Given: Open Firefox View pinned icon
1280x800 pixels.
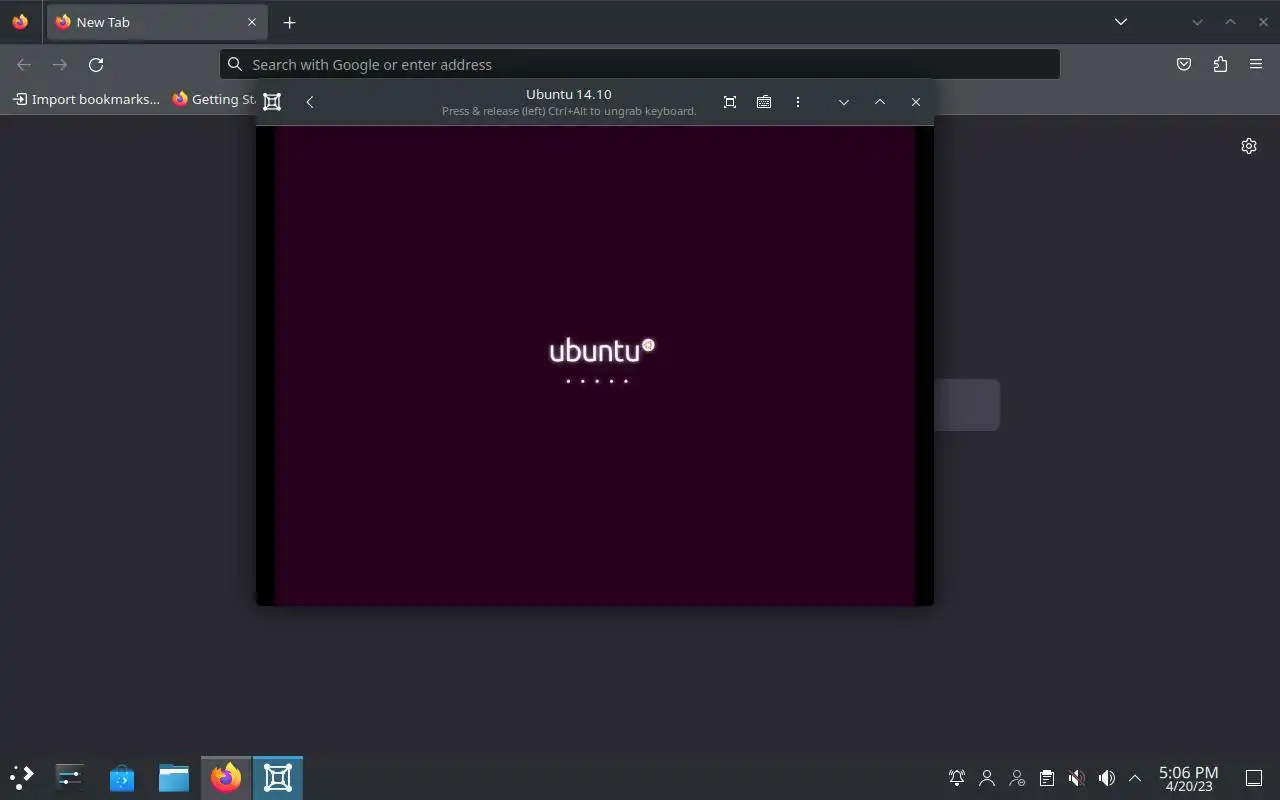Looking at the screenshot, I should point(20,22).
